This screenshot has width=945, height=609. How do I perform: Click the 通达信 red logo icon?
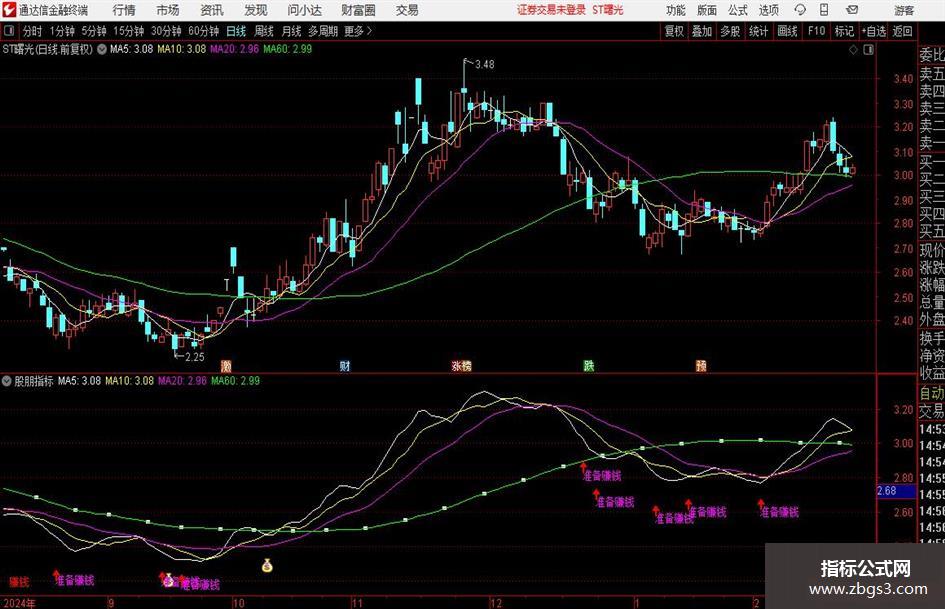9,10
